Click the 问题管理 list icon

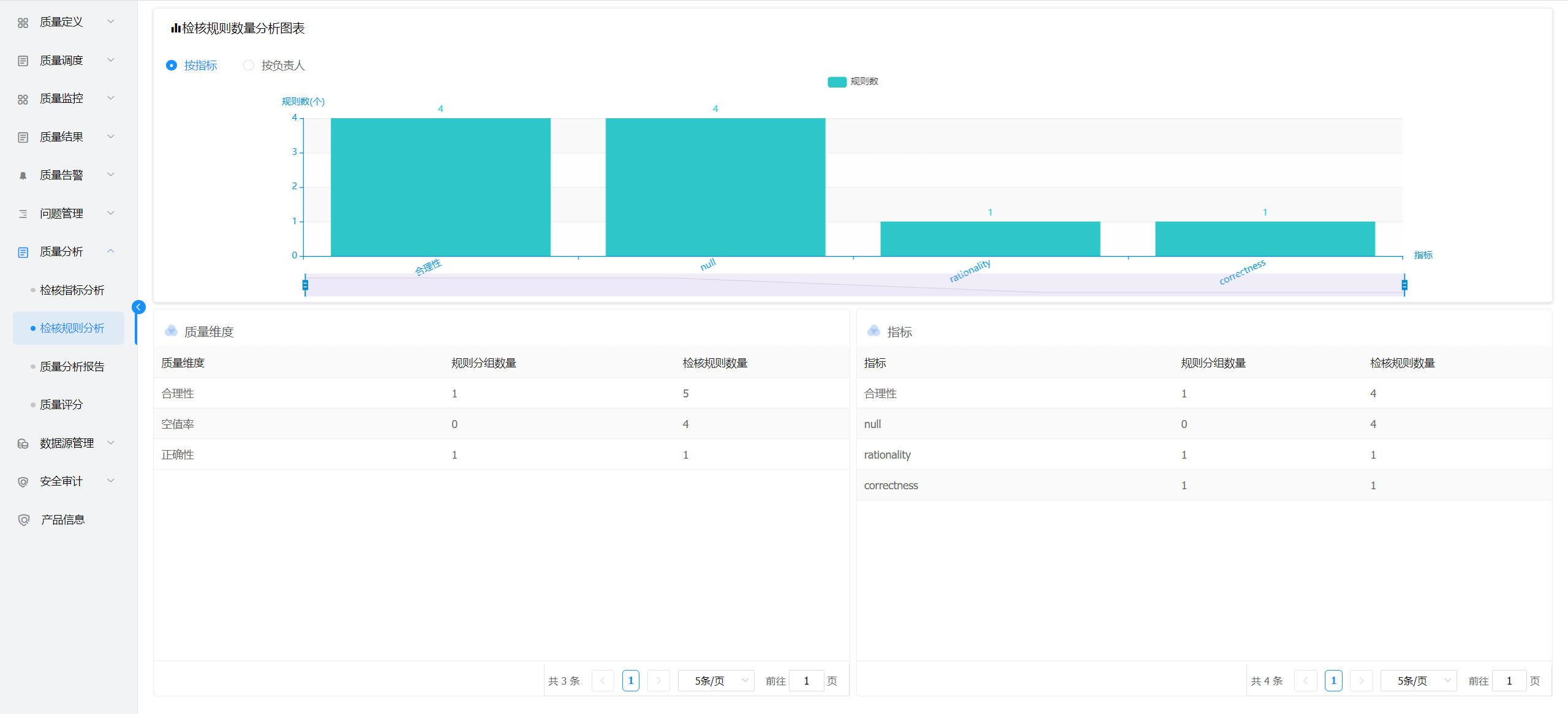click(x=23, y=214)
